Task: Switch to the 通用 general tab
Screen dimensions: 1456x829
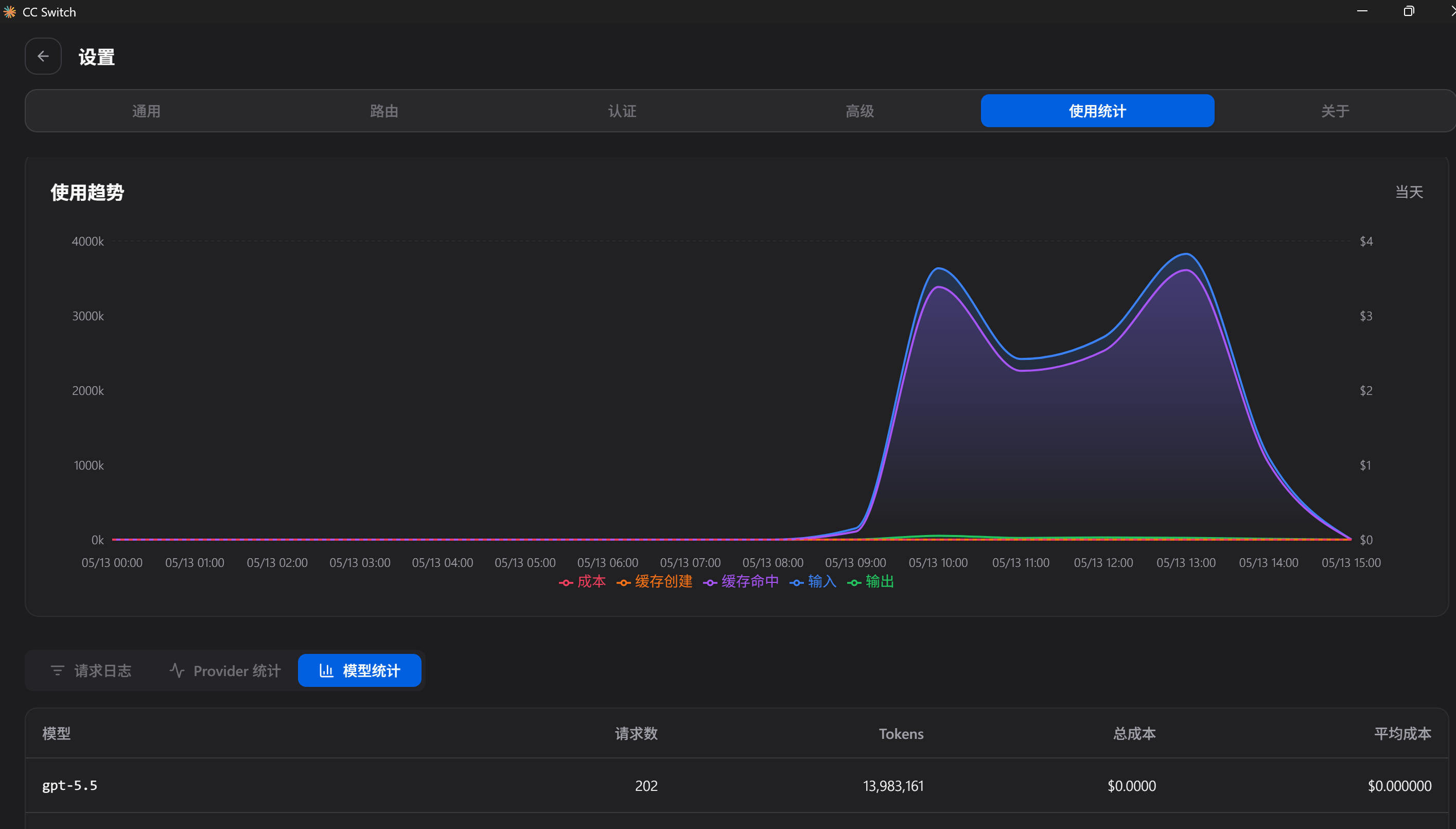Action: pos(146,111)
